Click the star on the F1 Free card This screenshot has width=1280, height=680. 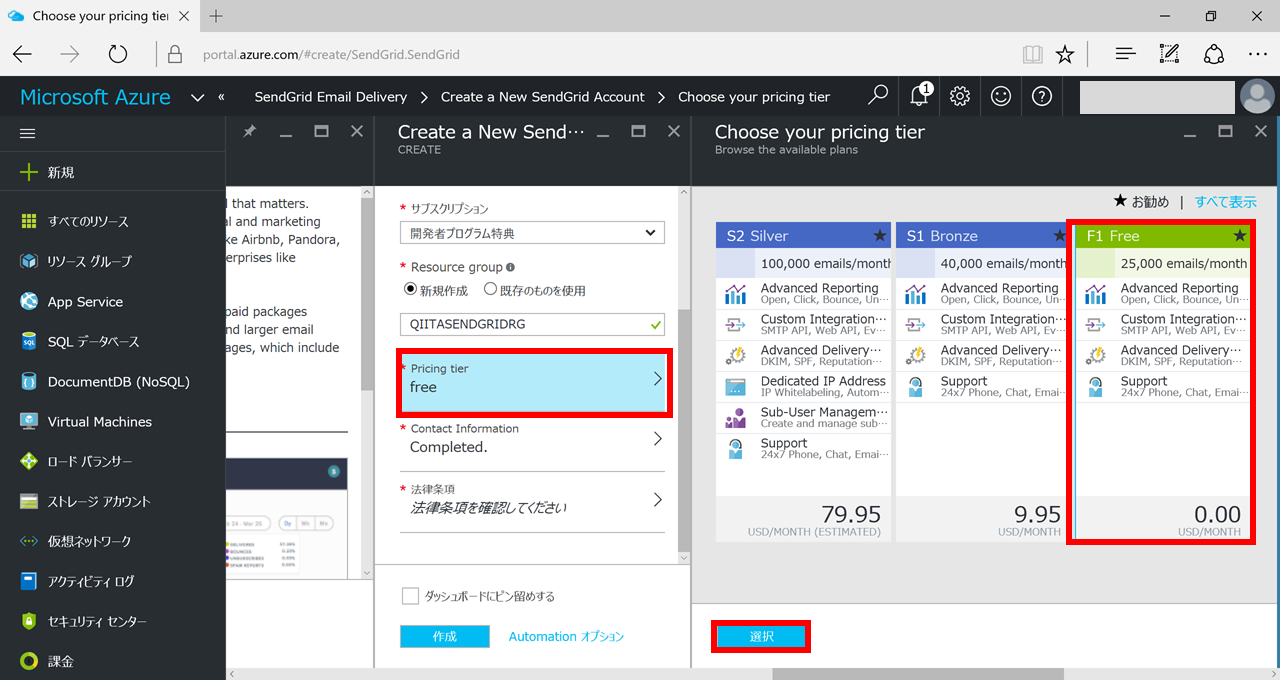1240,236
